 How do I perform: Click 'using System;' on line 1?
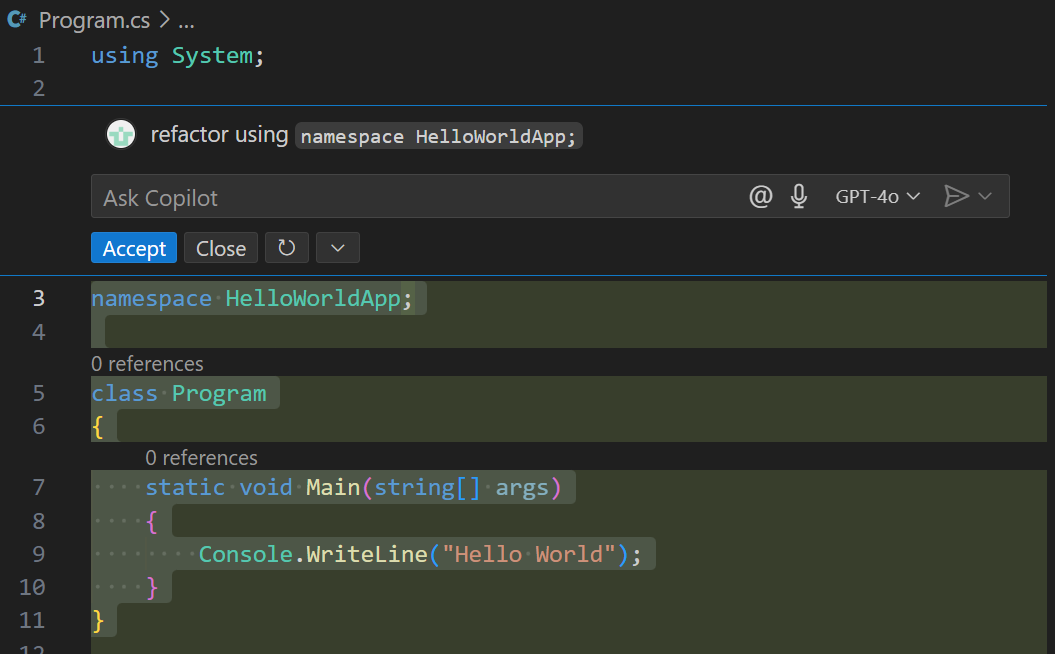[x=178, y=55]
